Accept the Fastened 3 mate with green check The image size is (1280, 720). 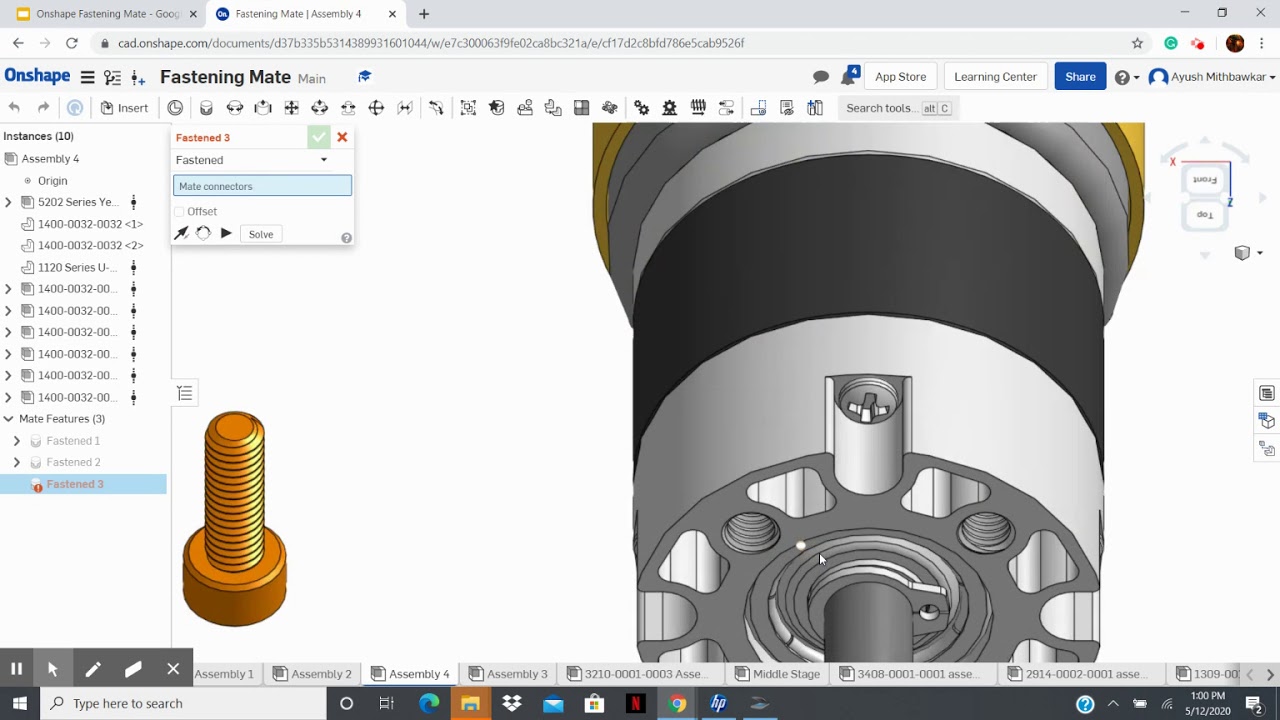point(319,137)
